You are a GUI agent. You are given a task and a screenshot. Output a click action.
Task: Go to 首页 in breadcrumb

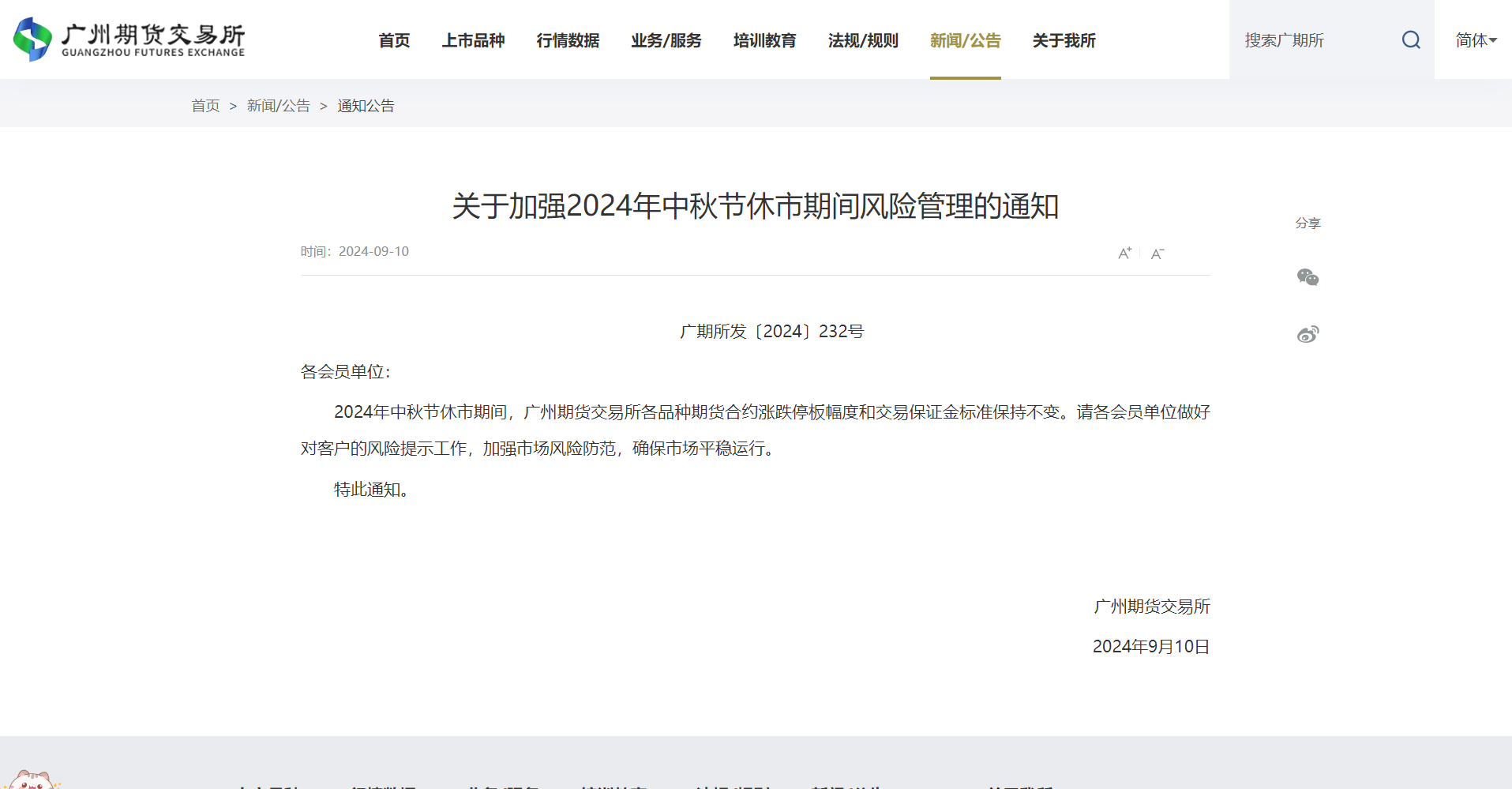click(x=205, y=106)
